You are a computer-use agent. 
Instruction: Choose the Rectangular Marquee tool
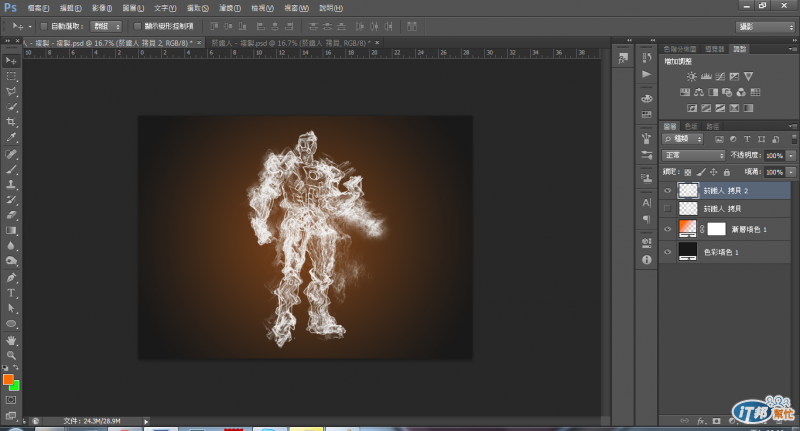[12, 75]
